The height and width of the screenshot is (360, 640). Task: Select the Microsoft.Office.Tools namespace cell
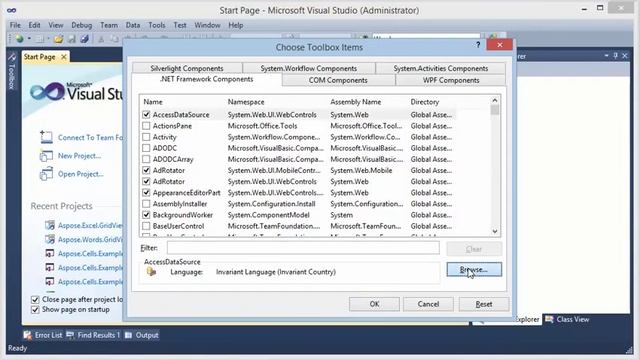[x=262, y=126]
